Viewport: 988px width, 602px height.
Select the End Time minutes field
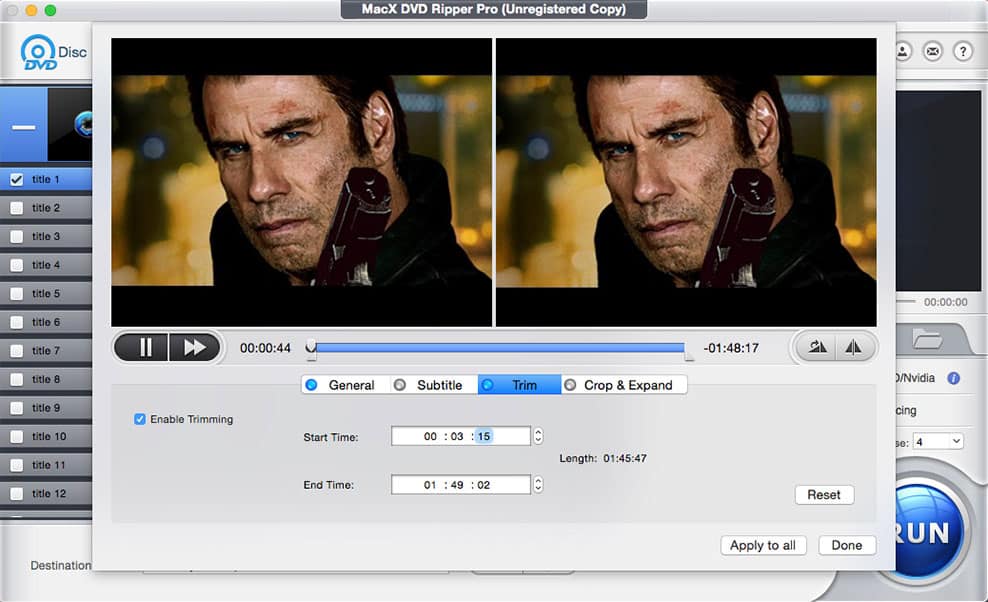(x=457, y=485)
